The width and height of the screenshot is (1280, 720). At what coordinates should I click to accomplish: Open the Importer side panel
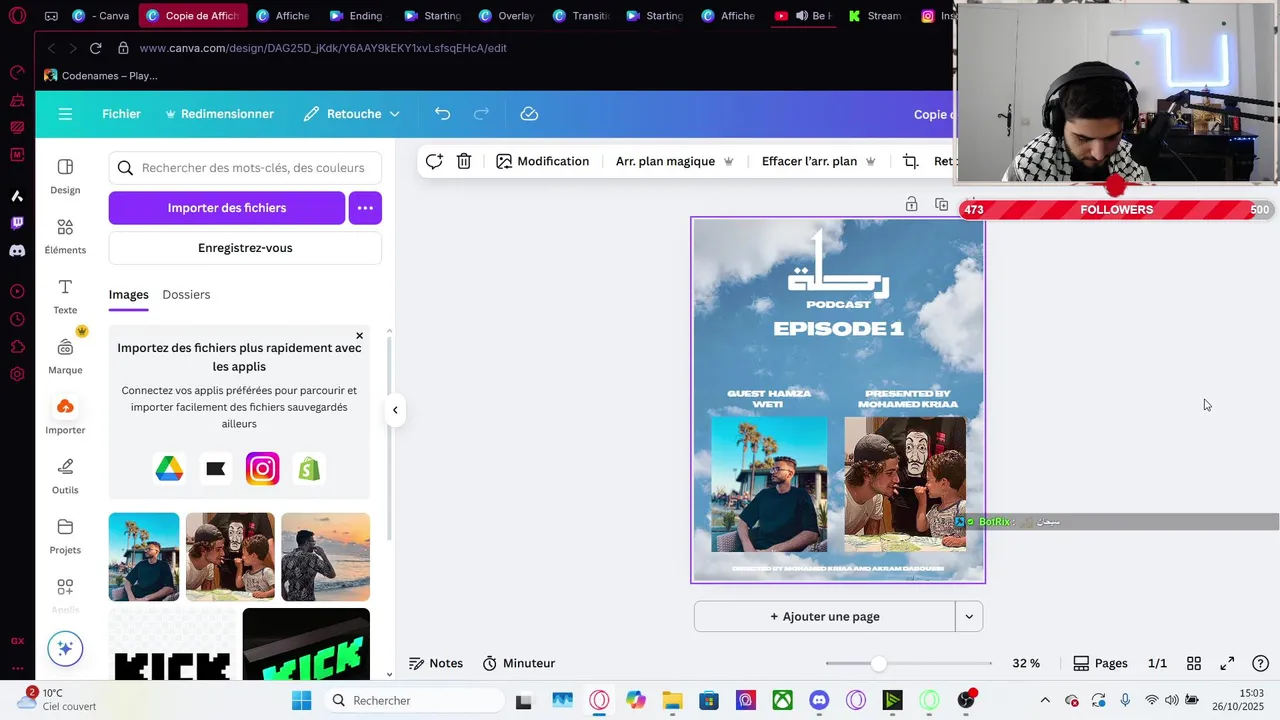65,416
